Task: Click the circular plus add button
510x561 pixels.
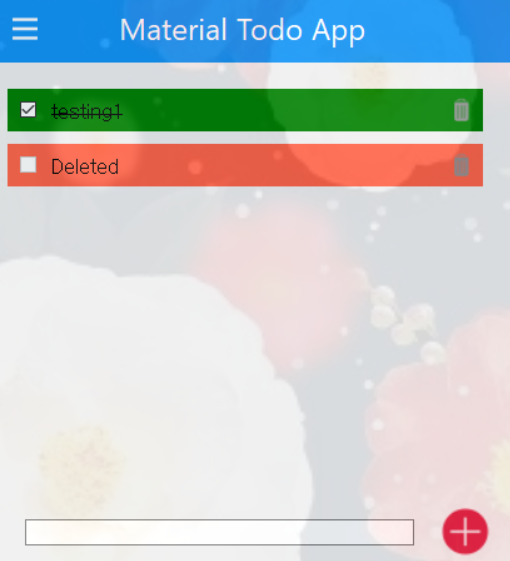Action: [x=465, y=531]
